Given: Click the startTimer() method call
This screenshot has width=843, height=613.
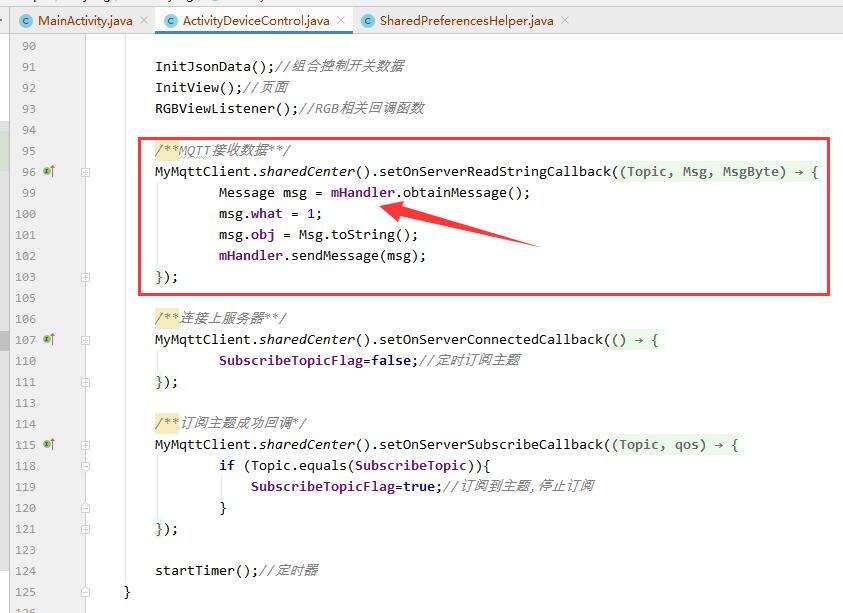Looking at the screenshot, I should 206,571.
